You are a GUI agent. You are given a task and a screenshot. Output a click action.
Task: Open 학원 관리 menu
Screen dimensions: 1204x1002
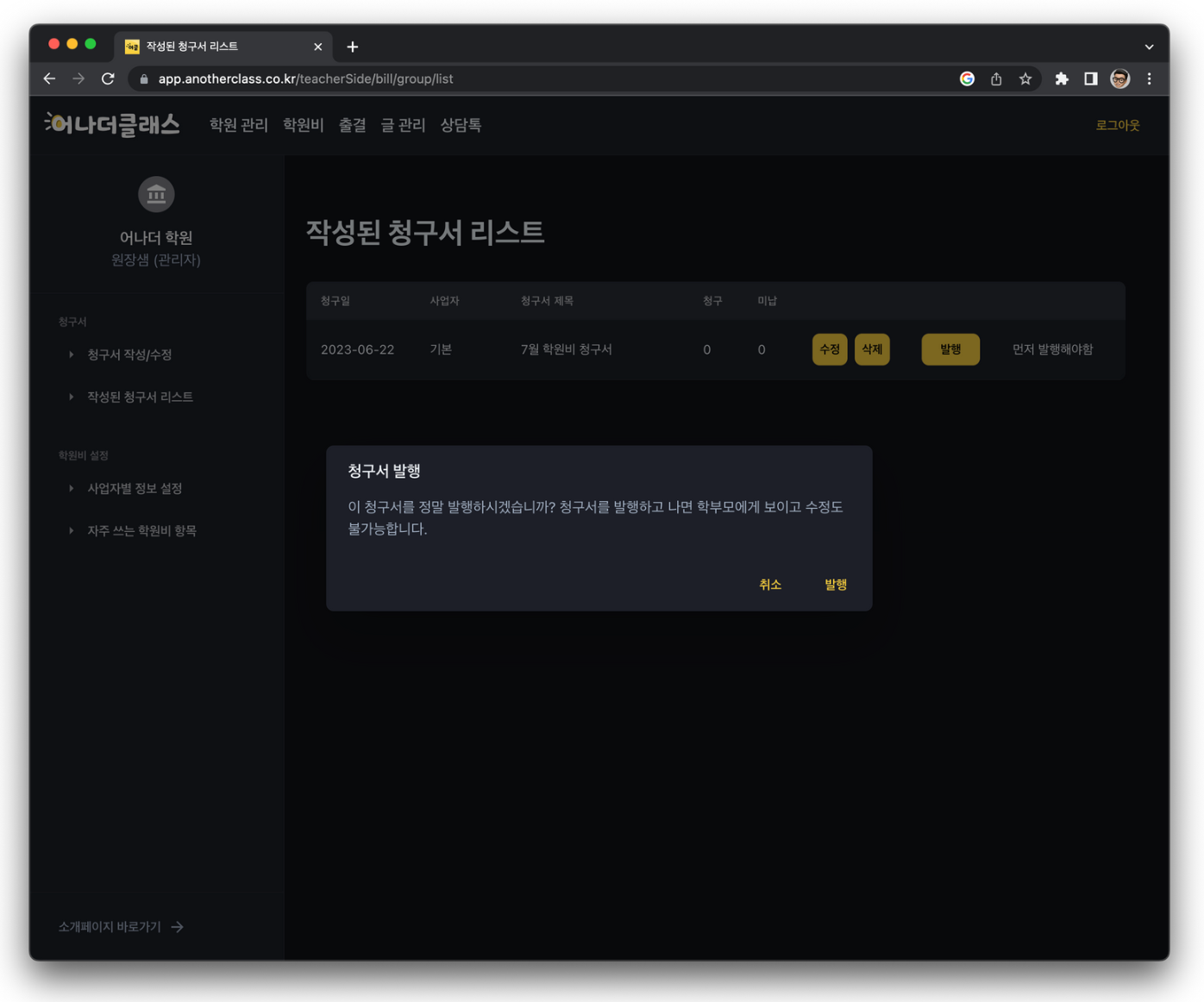pyautogui.click(x=238, y=125)
